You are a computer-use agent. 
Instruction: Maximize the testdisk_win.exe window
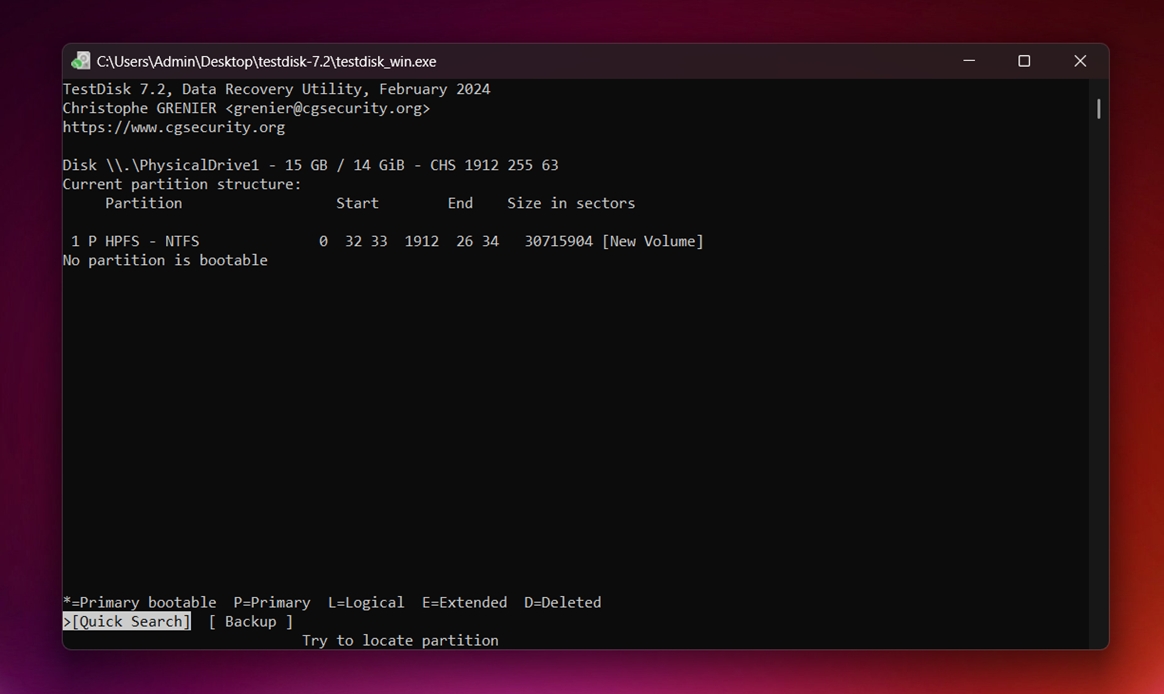click(x=1024, y=61)
